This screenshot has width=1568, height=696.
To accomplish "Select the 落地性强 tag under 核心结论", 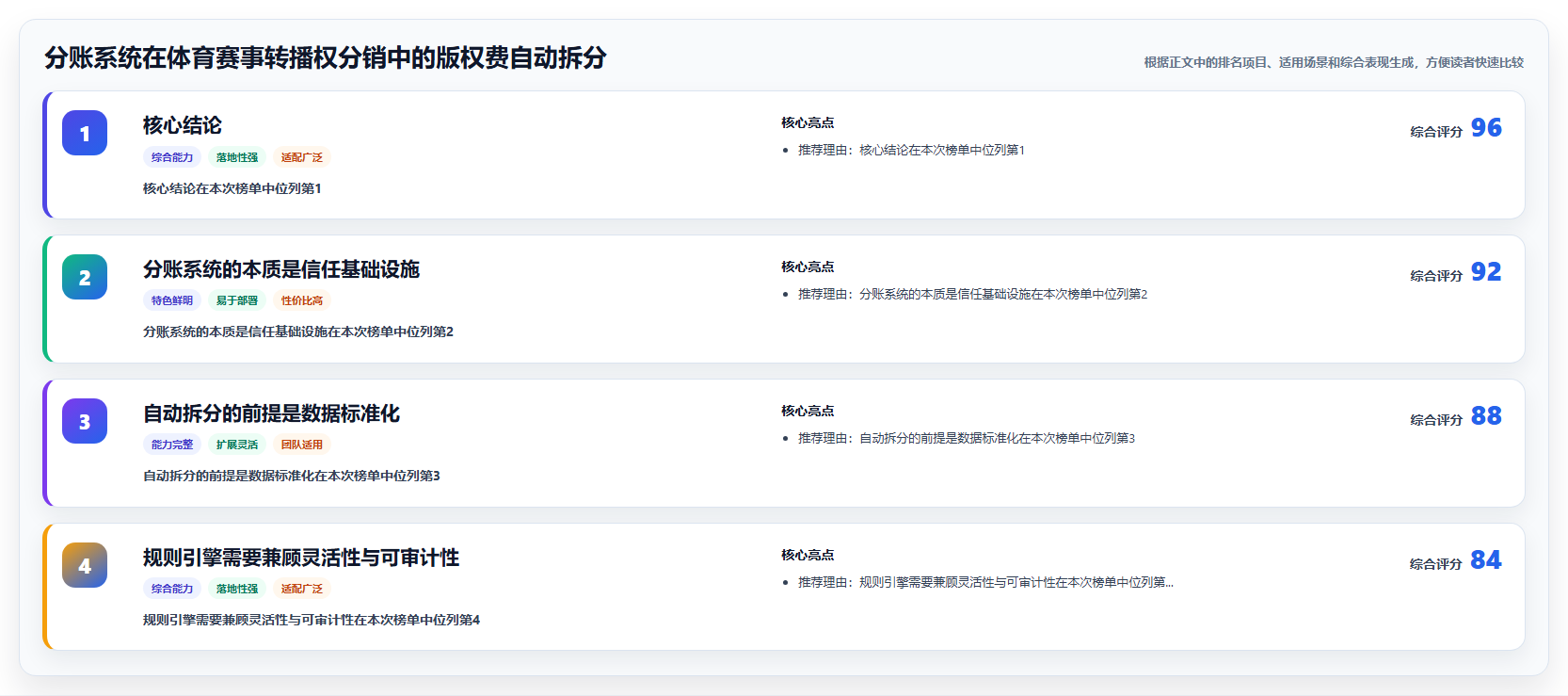I will 237,157.
